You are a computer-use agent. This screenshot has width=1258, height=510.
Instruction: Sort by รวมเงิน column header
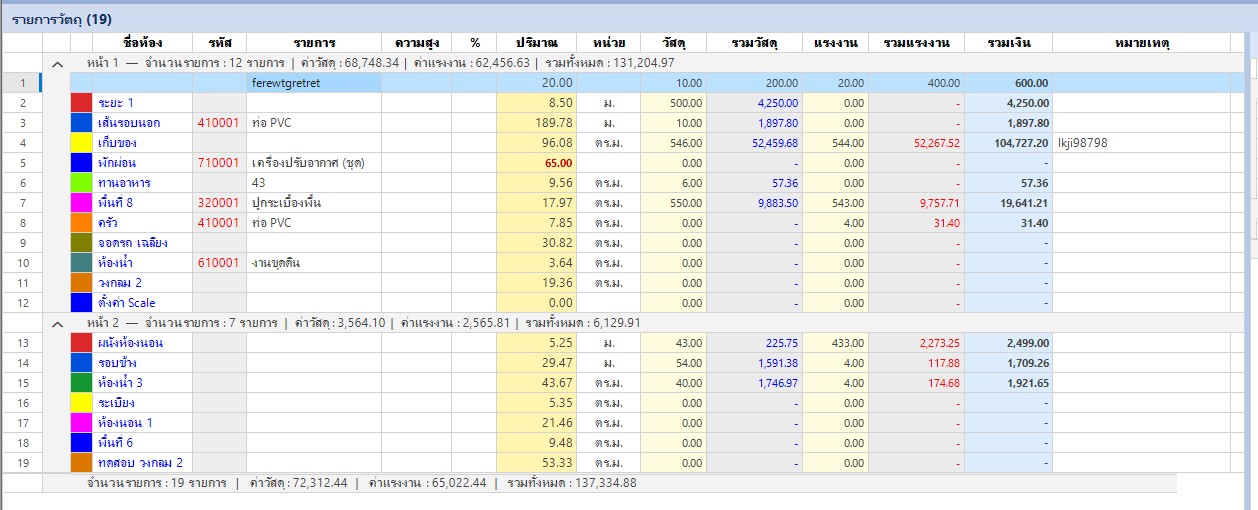(1008, 43)
